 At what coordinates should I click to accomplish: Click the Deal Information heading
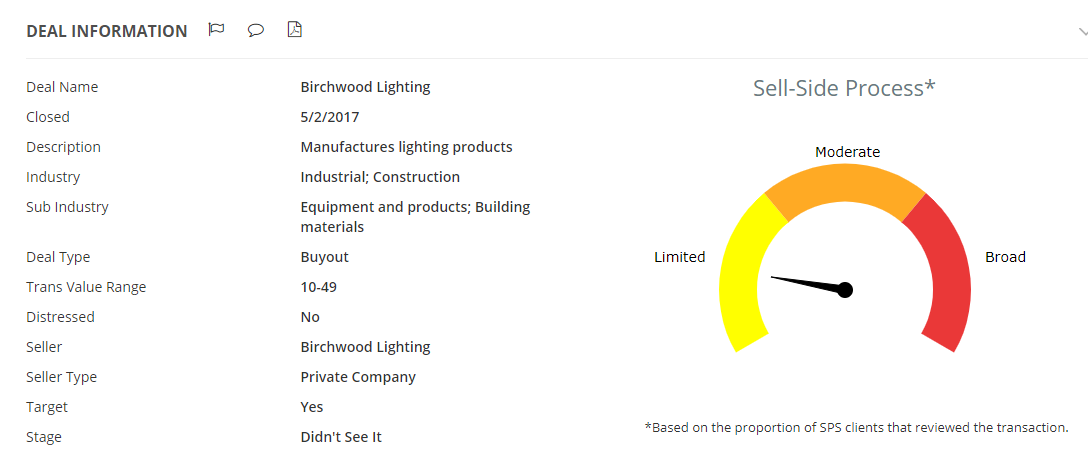107,31
